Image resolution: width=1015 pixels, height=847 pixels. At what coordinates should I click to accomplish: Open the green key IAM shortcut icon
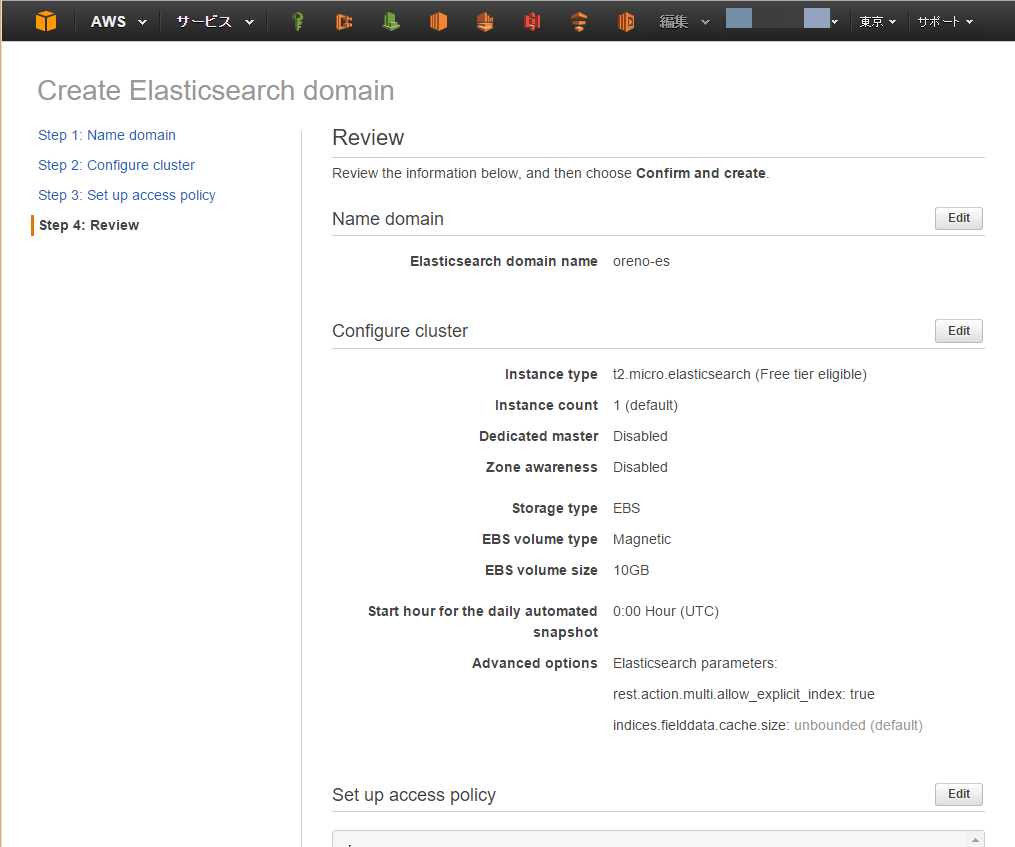298,21
